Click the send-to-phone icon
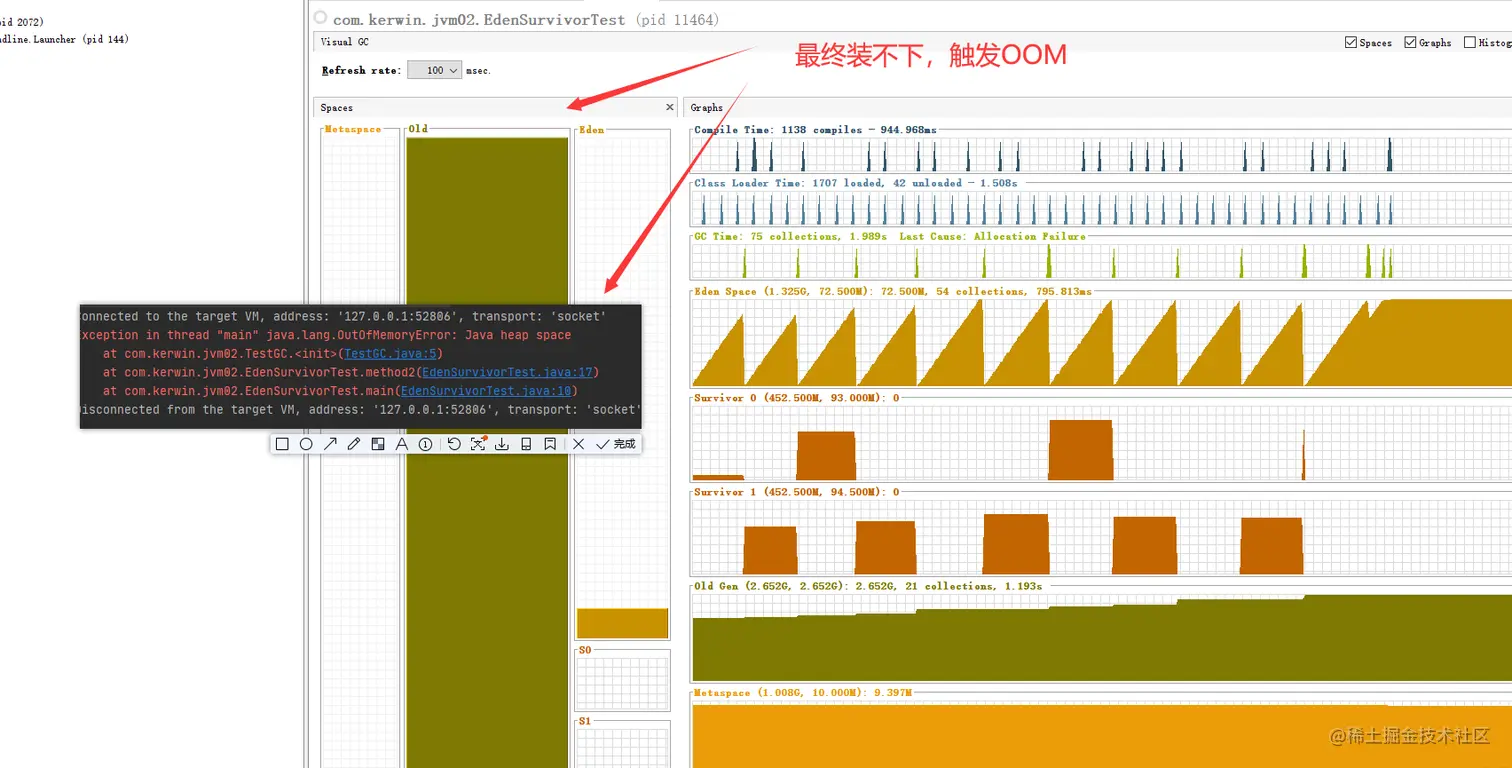The height and width of the screenshot is (768, 1512). tap(526, 444)
